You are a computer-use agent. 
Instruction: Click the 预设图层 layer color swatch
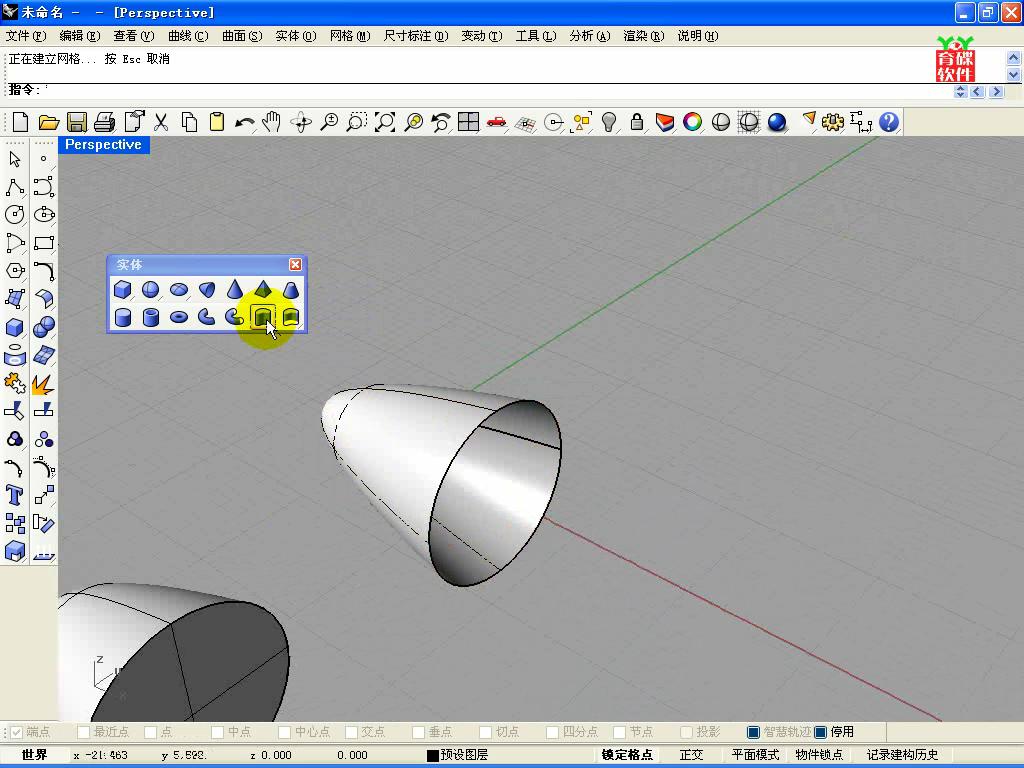[432, 756]
